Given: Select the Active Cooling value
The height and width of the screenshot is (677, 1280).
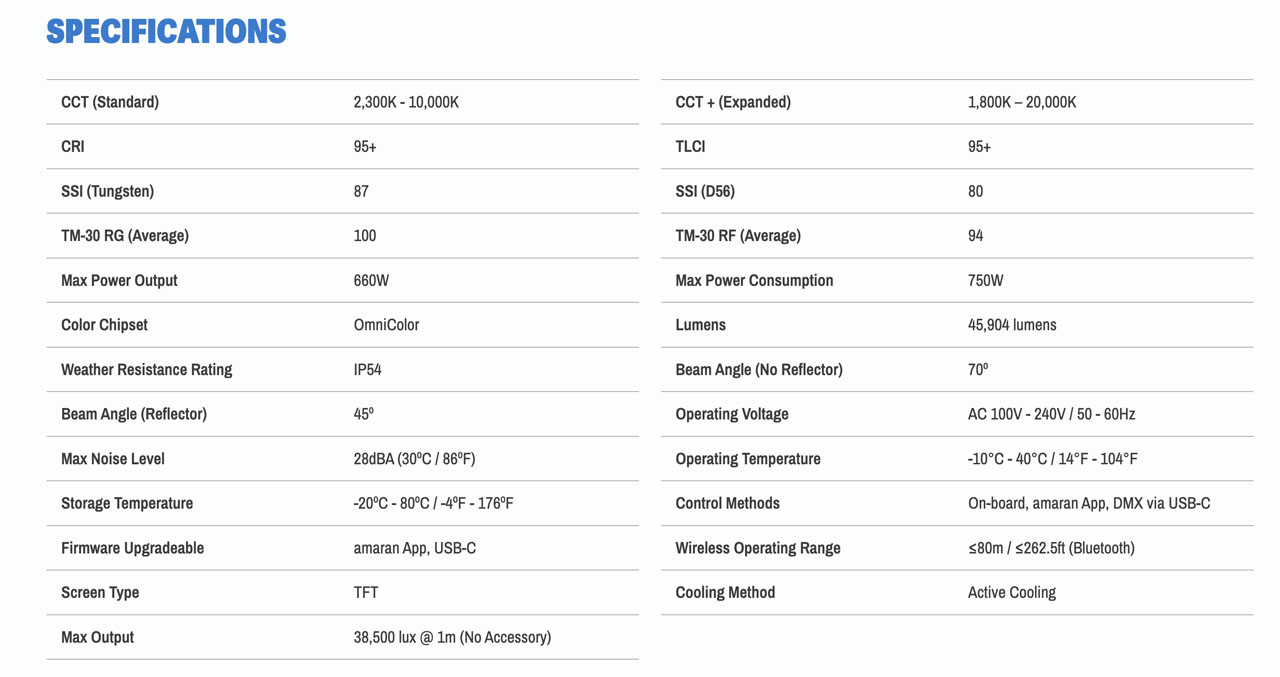Looking at the screenshot, I should click(x=1012, y=592).
